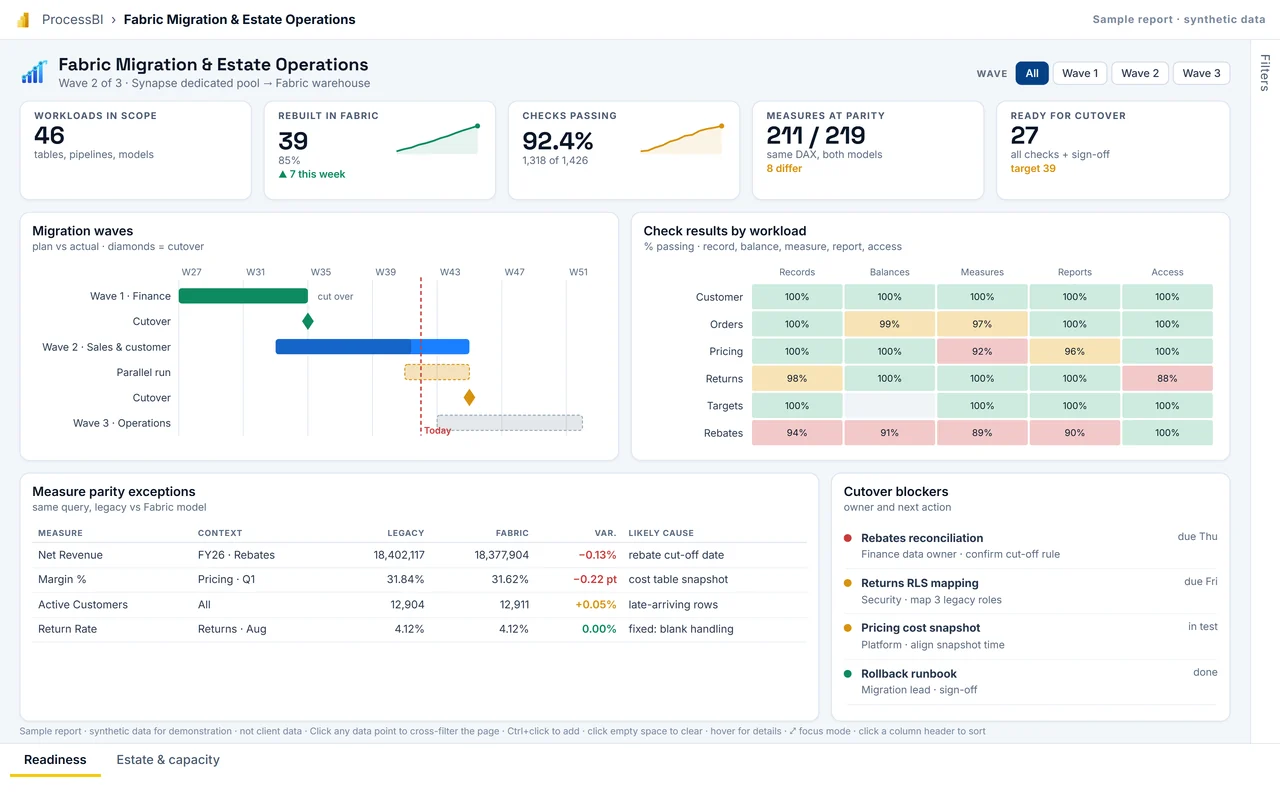Click the ProcessBI logo icon in breadcrumb
The width and height of the screenshot is (1280, 800).
click(23, 20)
